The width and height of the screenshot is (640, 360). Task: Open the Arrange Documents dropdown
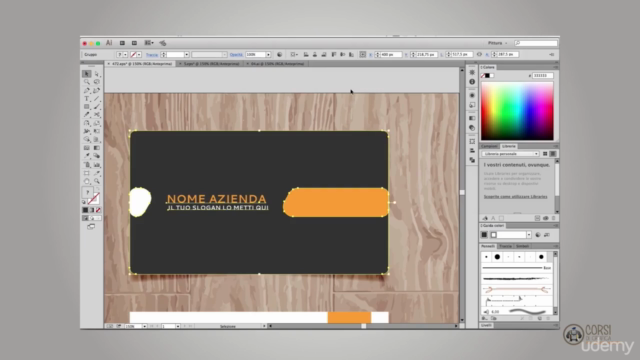(149, 43)
